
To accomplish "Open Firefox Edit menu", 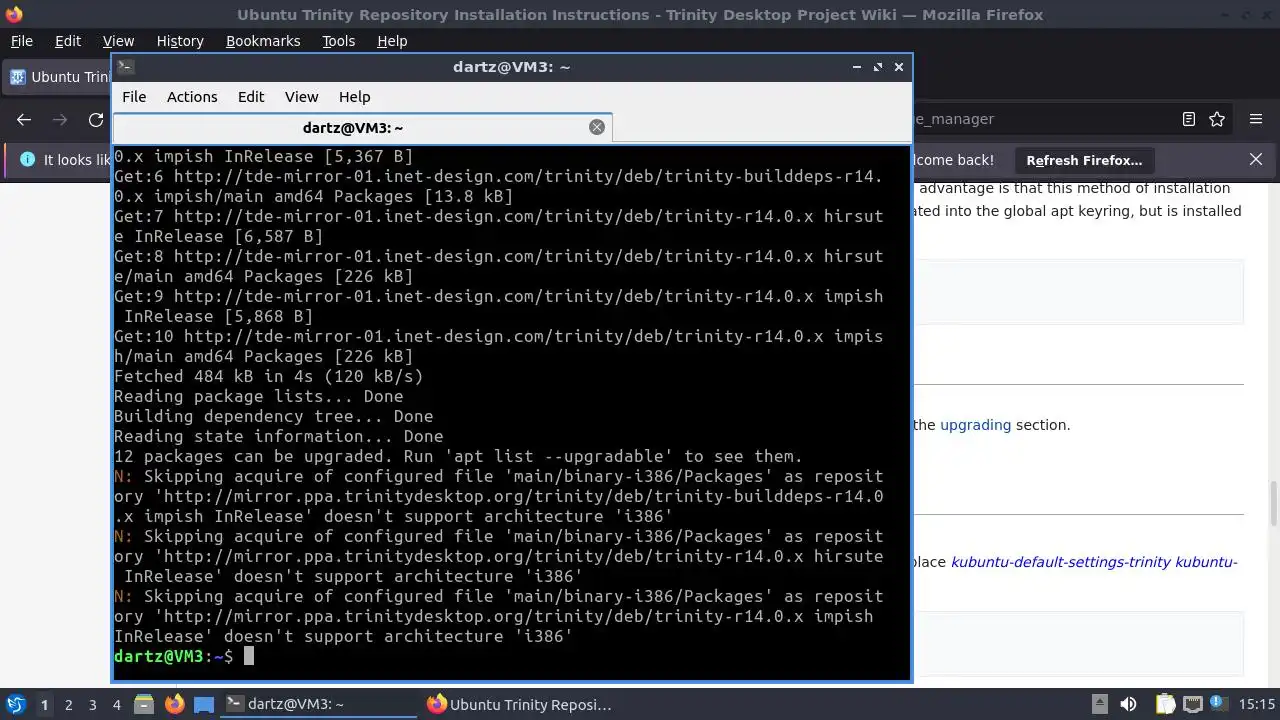I will pyautogui.click(x=68, y=41).
